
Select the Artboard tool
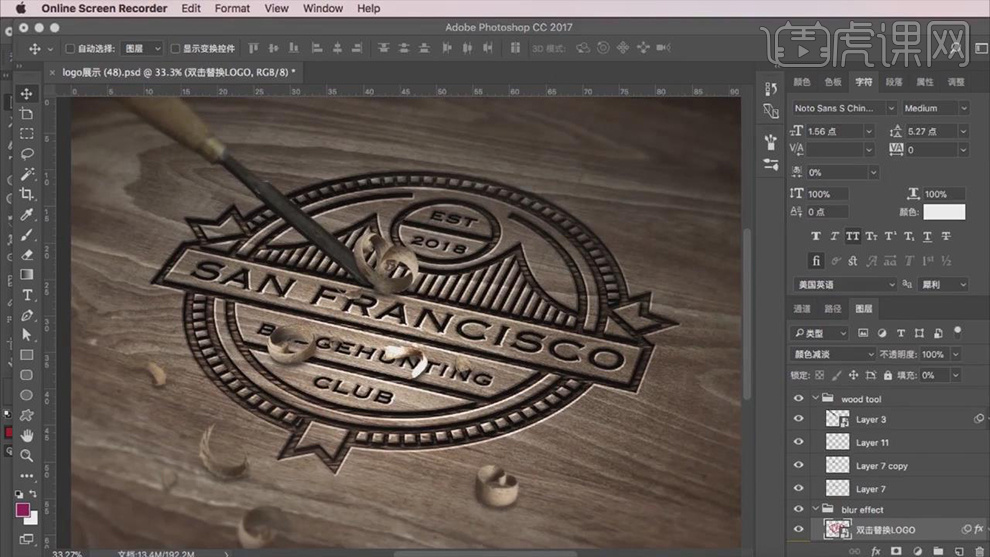click(x=27, y=114)
